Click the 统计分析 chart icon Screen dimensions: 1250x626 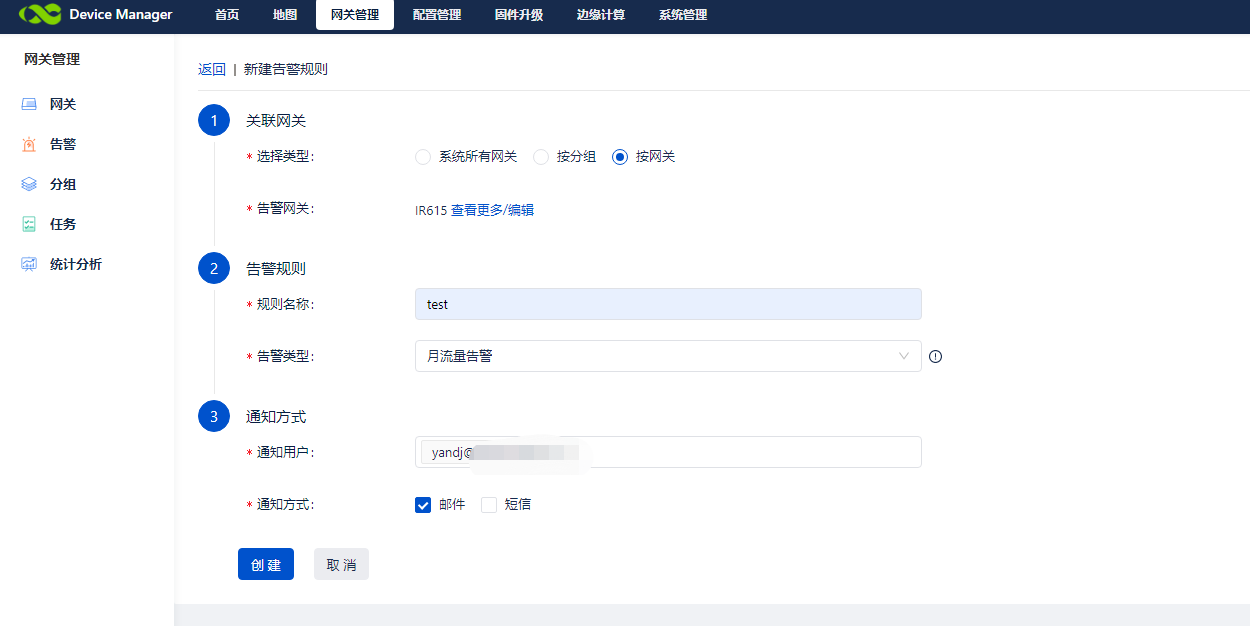click(x=29, y=264)
